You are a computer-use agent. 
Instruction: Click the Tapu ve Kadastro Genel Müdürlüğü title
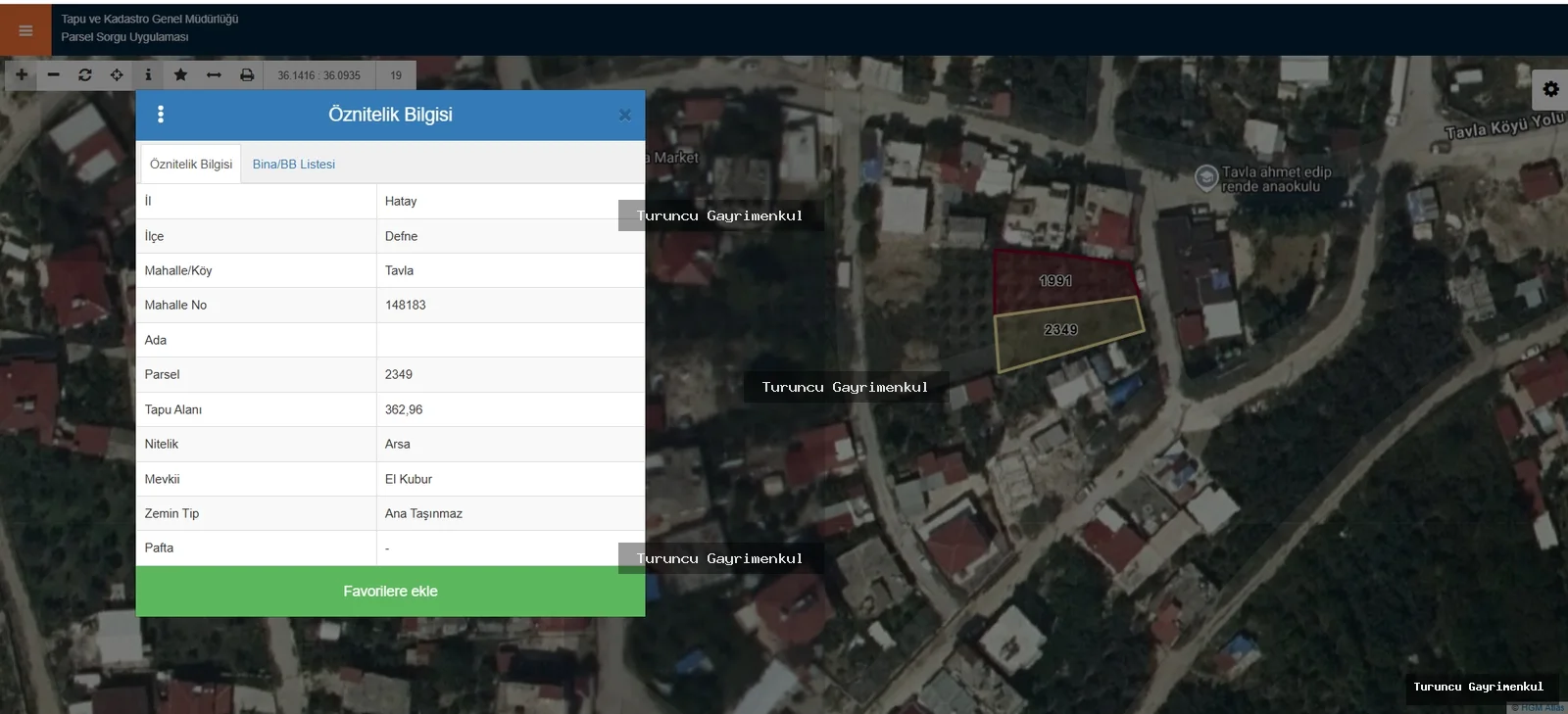point(150,19)
